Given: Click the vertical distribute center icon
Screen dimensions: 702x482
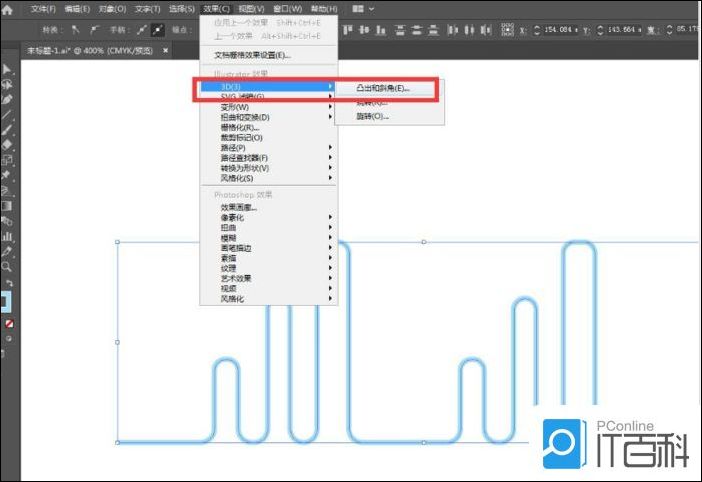Looking at the screenshot, I should [417, 30].
